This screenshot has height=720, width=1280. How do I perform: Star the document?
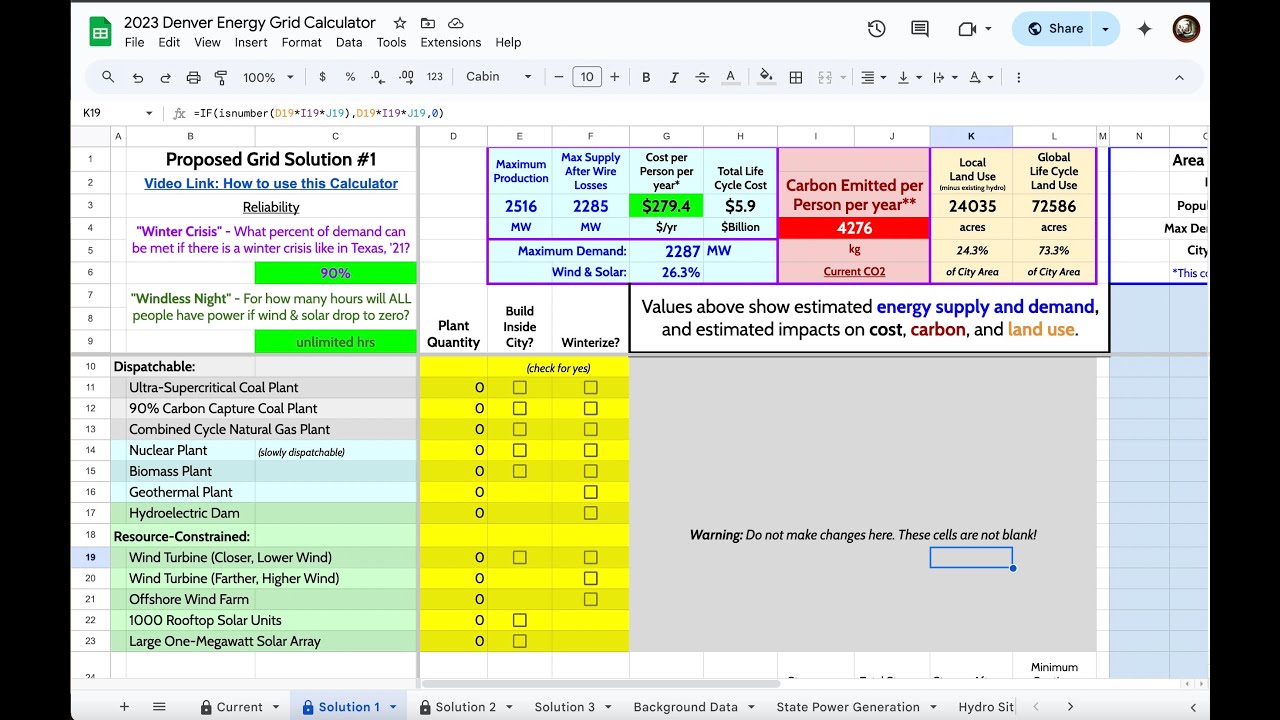(x=400, y=23)
